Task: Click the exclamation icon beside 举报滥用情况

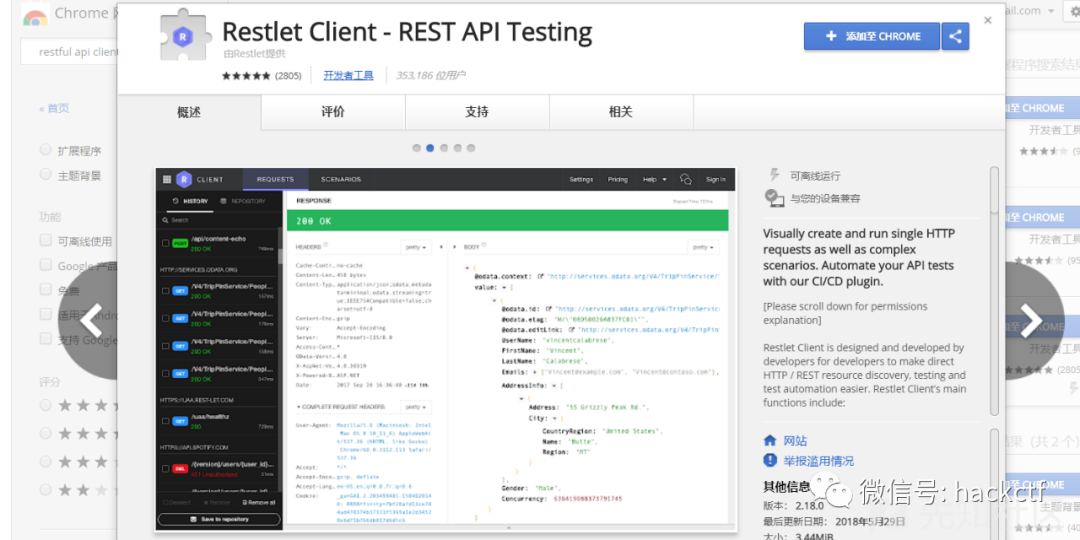Action: [x=770, y=460]
